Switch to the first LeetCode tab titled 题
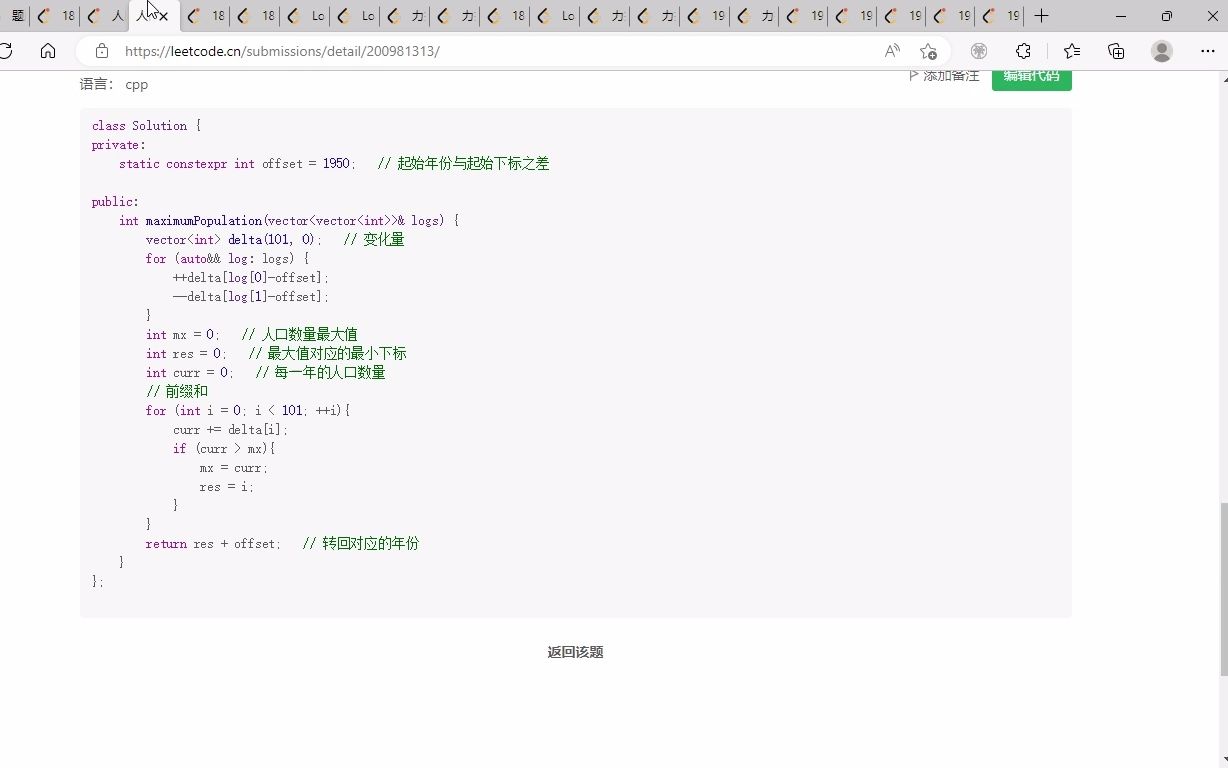The image size is (1228, 768). pyautogui.click(x=17, y=16)
